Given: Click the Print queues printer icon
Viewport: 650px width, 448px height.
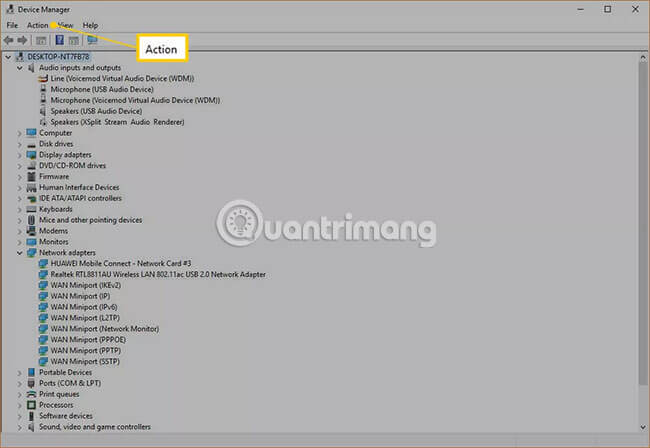Looking at the screenshot, I should point(31,394).
